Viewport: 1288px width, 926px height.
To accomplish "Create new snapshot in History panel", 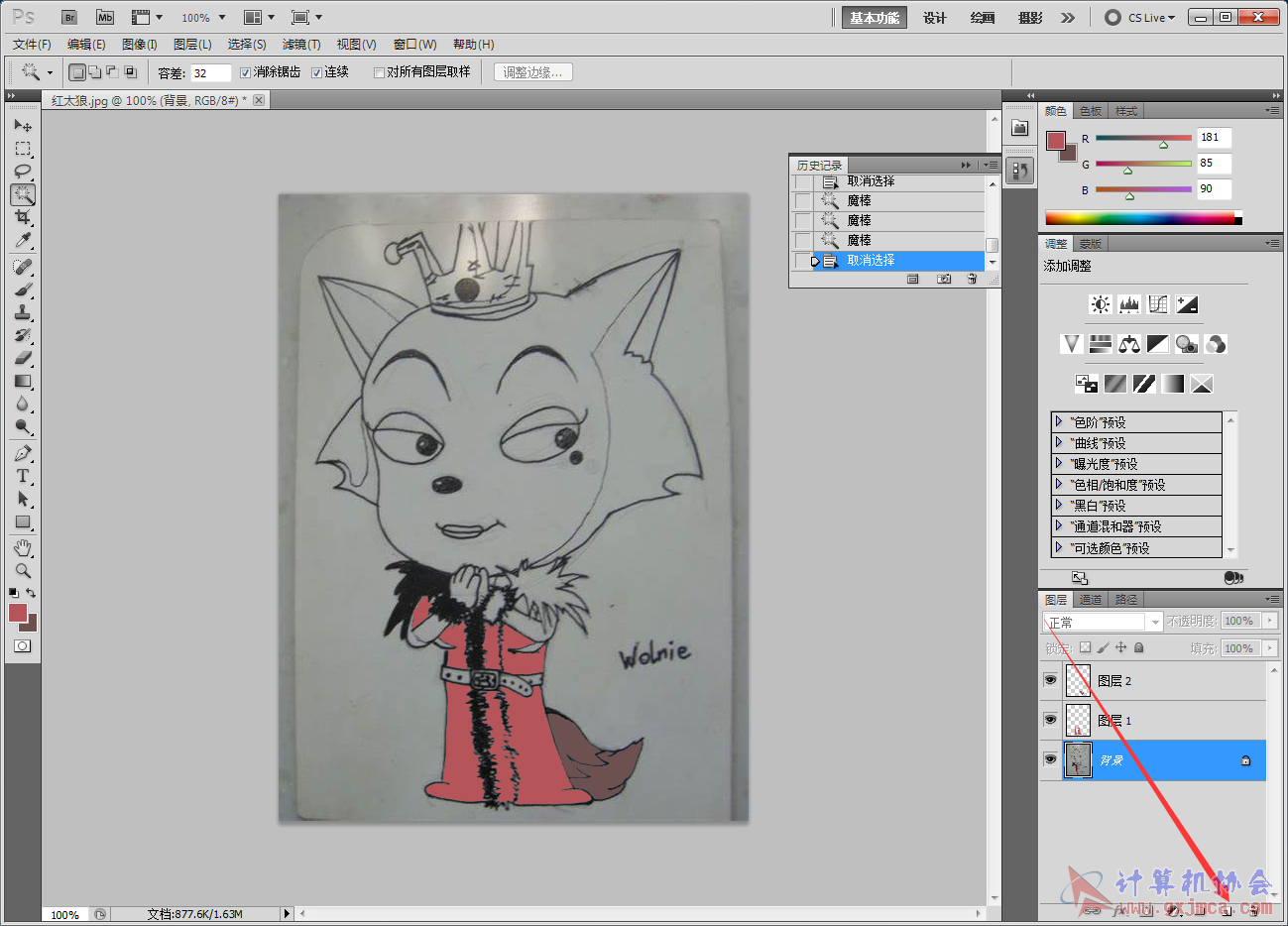I will [x=943, y=280].
